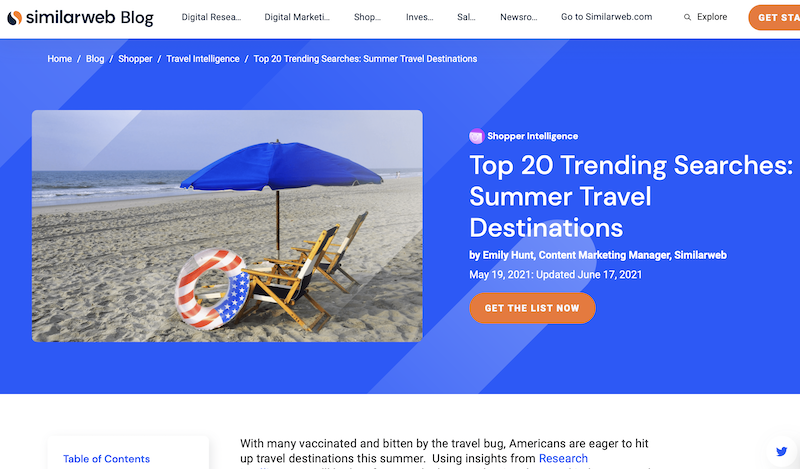
Task: Open the Investor menu item
Action: (419, 17)
